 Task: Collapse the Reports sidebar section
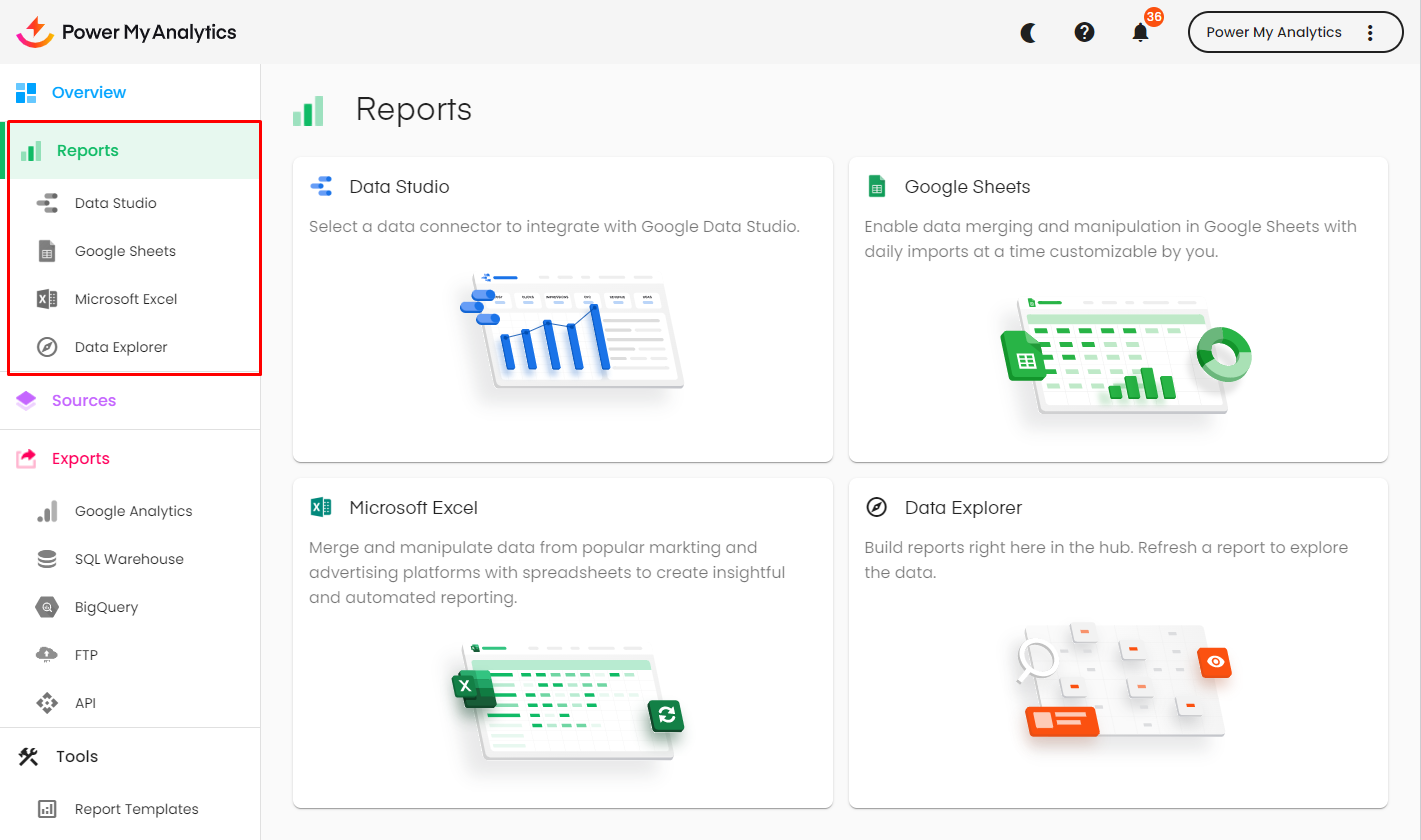[x=87, y=151]
